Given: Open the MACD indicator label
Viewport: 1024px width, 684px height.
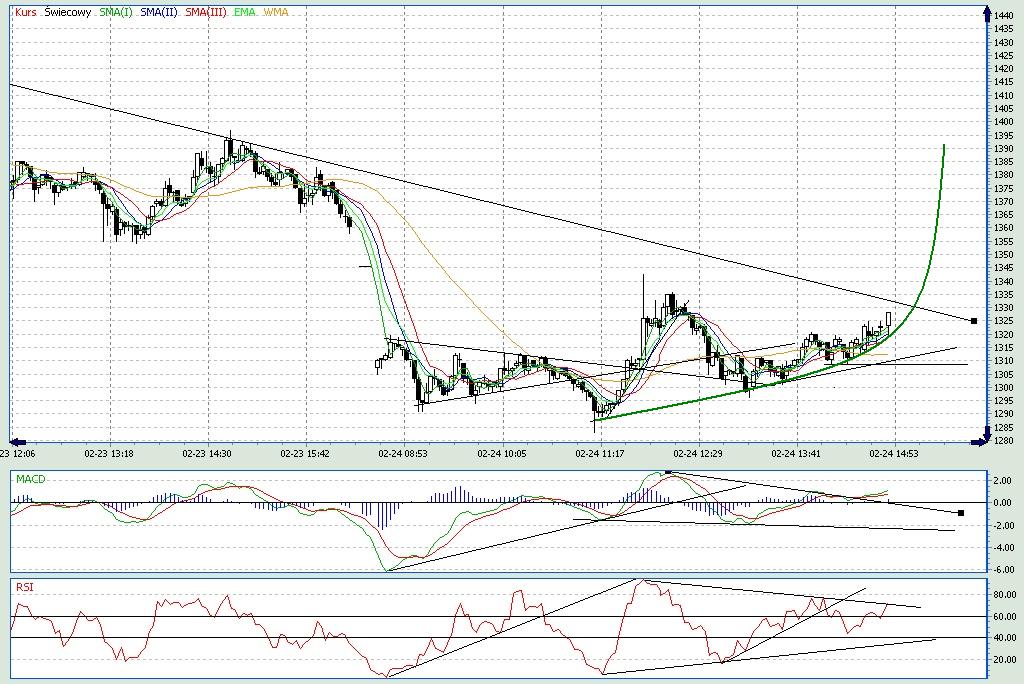Looking at the screenshot, I should tap(30, 480).
